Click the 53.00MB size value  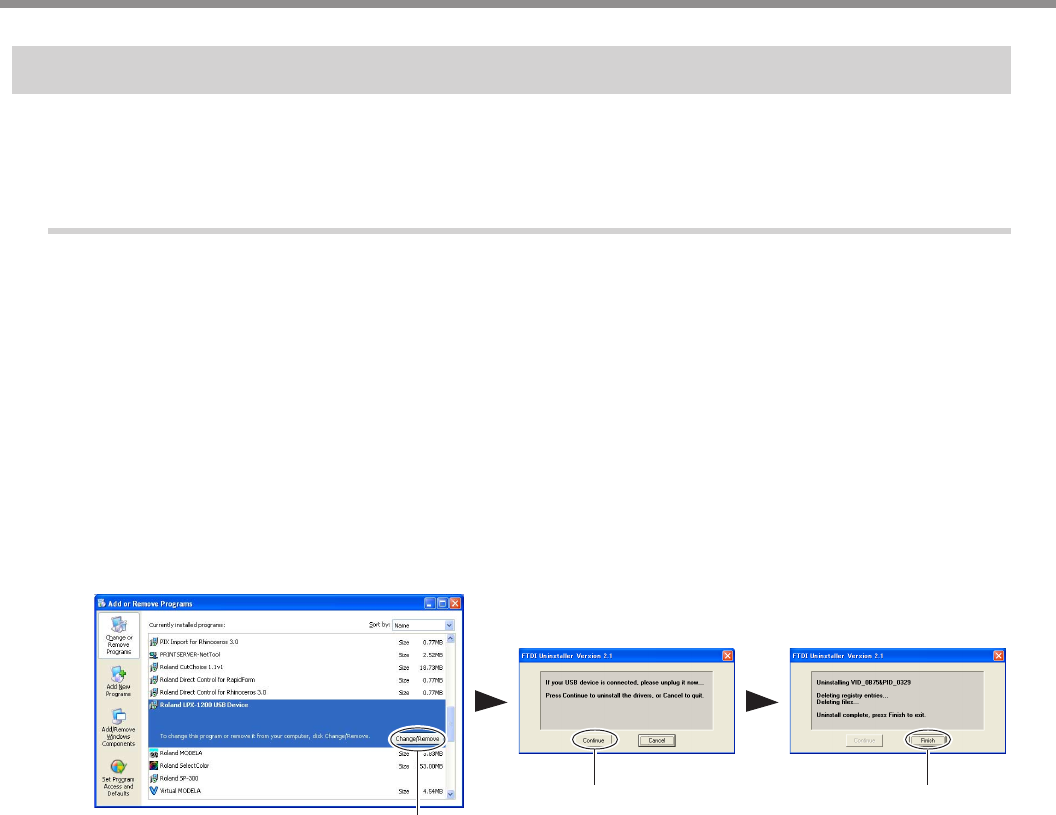431,767
